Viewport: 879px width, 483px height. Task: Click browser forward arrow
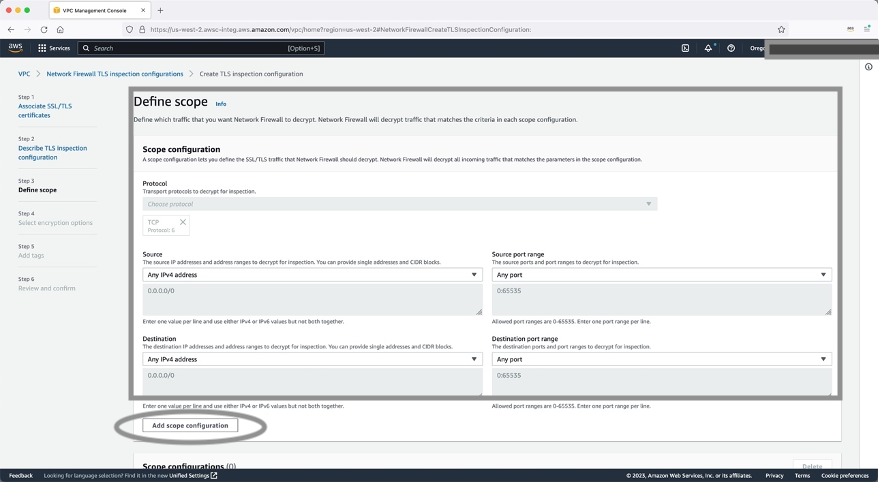point(27,30)
